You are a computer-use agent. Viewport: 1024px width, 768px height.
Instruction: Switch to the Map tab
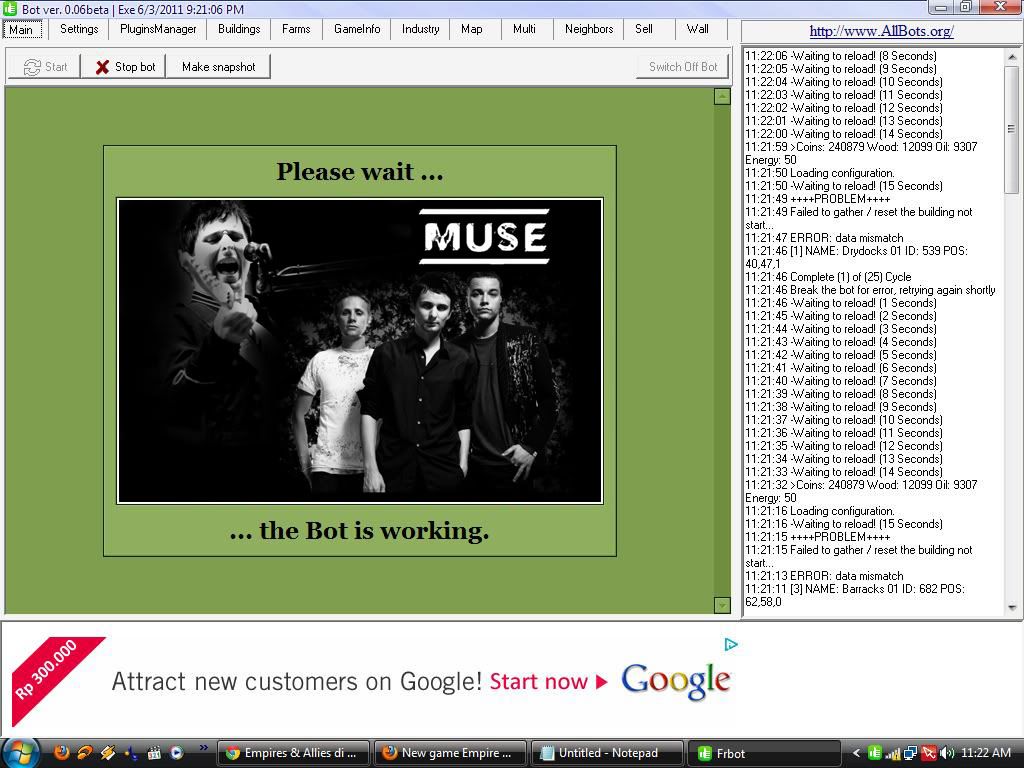click(x=472, y=29)
